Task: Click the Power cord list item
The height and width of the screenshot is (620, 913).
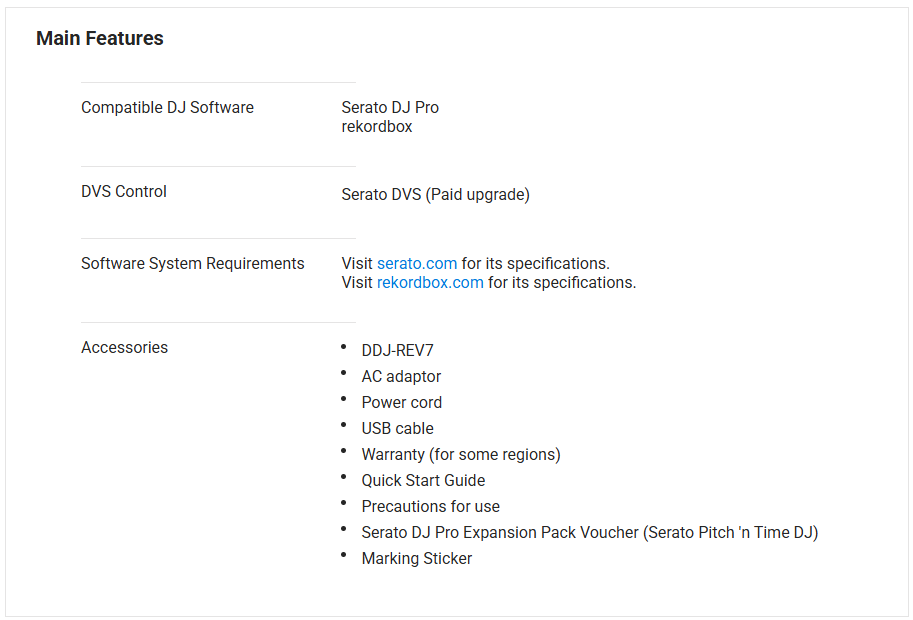Action: 402,403
